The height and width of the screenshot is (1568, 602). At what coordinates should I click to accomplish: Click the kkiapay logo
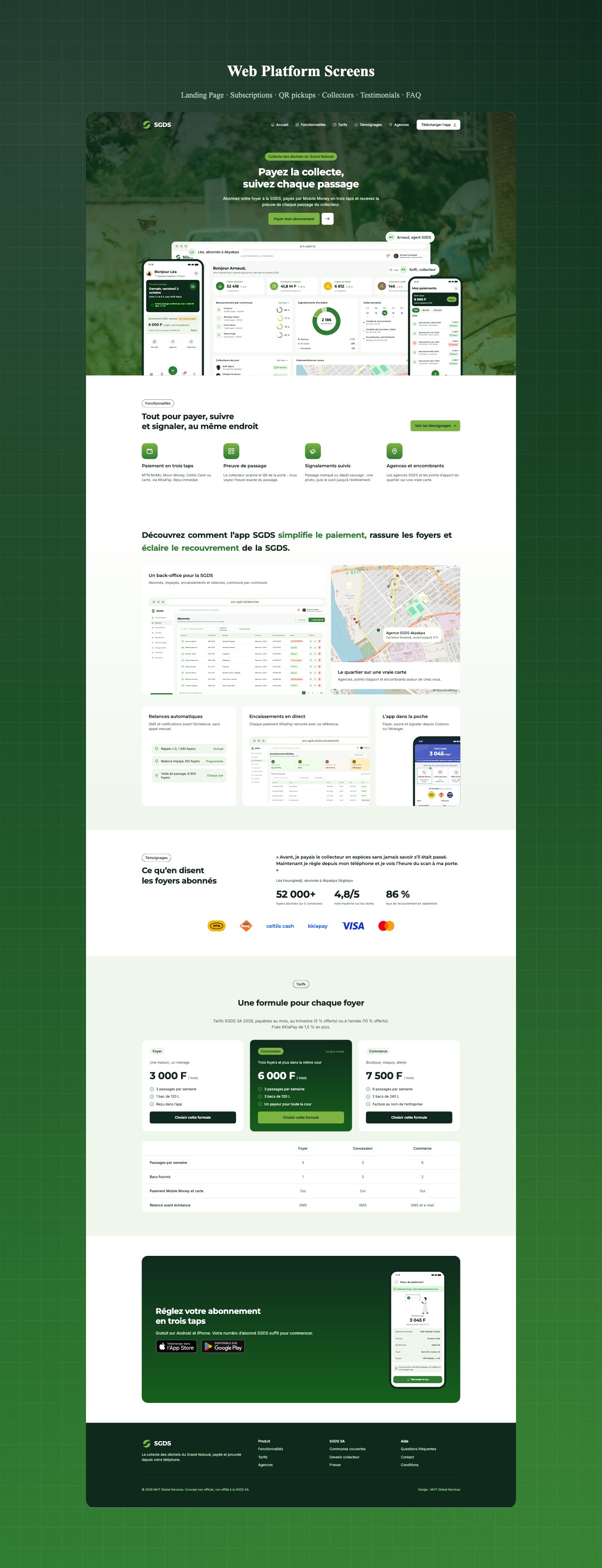click(318, 926)
